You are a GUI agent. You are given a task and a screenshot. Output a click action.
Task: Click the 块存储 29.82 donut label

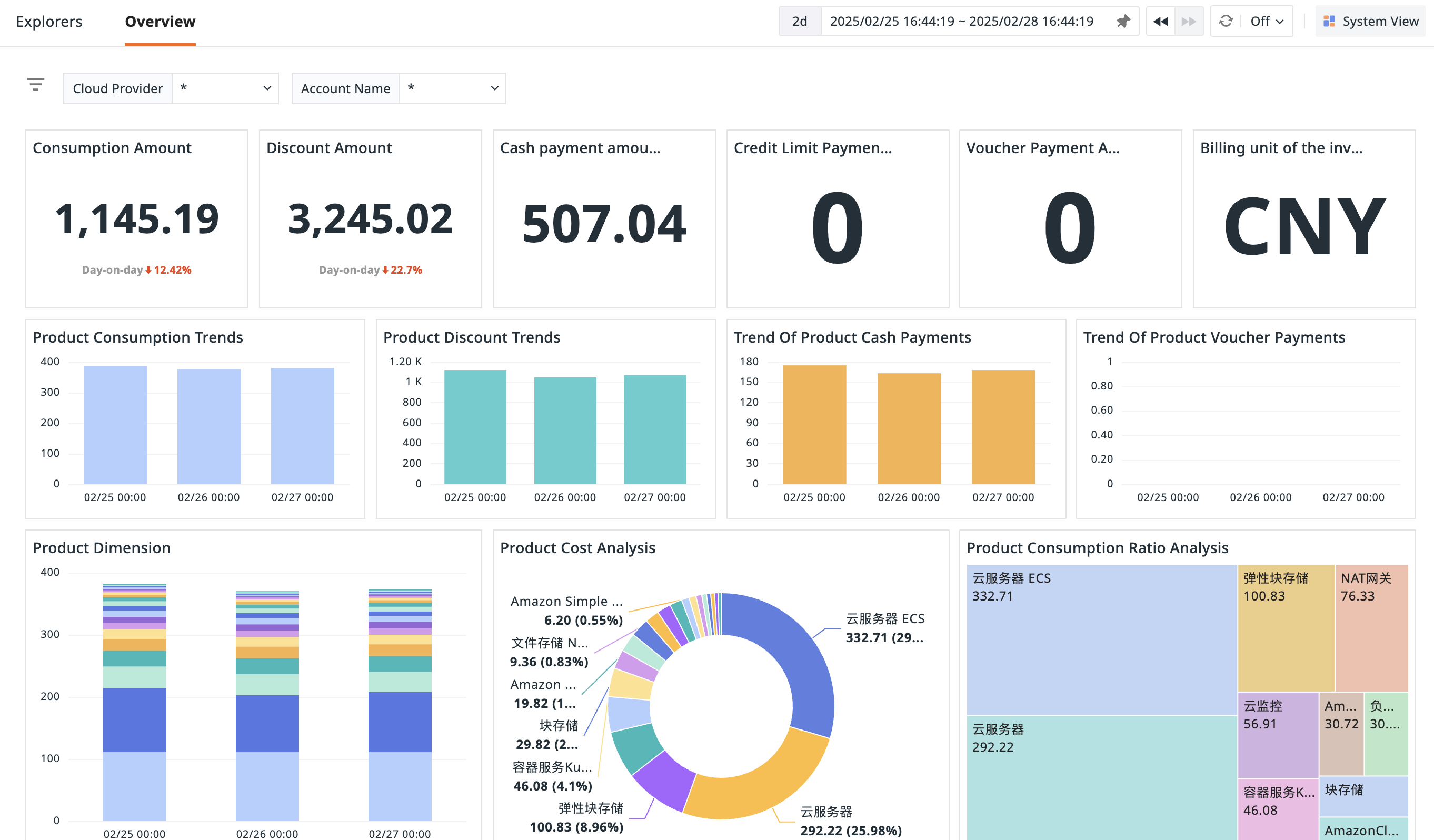(x=547, y=734)
